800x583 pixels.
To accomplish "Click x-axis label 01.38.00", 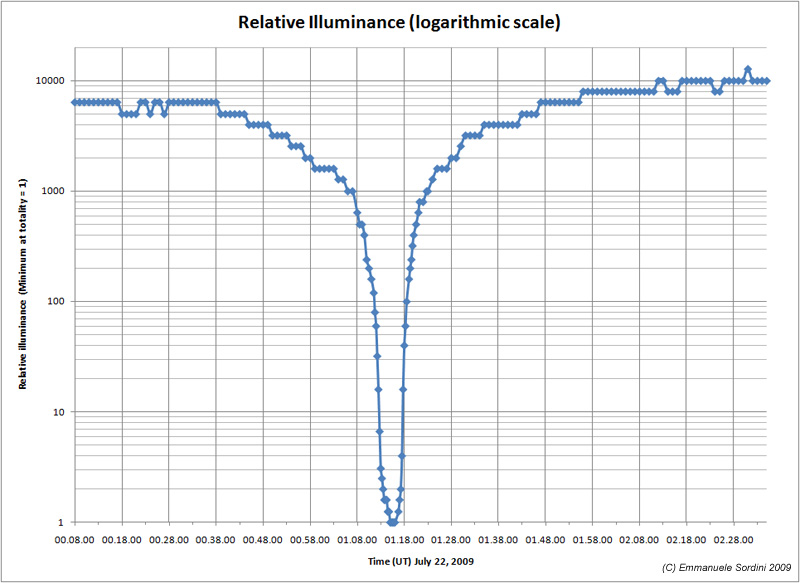I will [x=497, y=540].
